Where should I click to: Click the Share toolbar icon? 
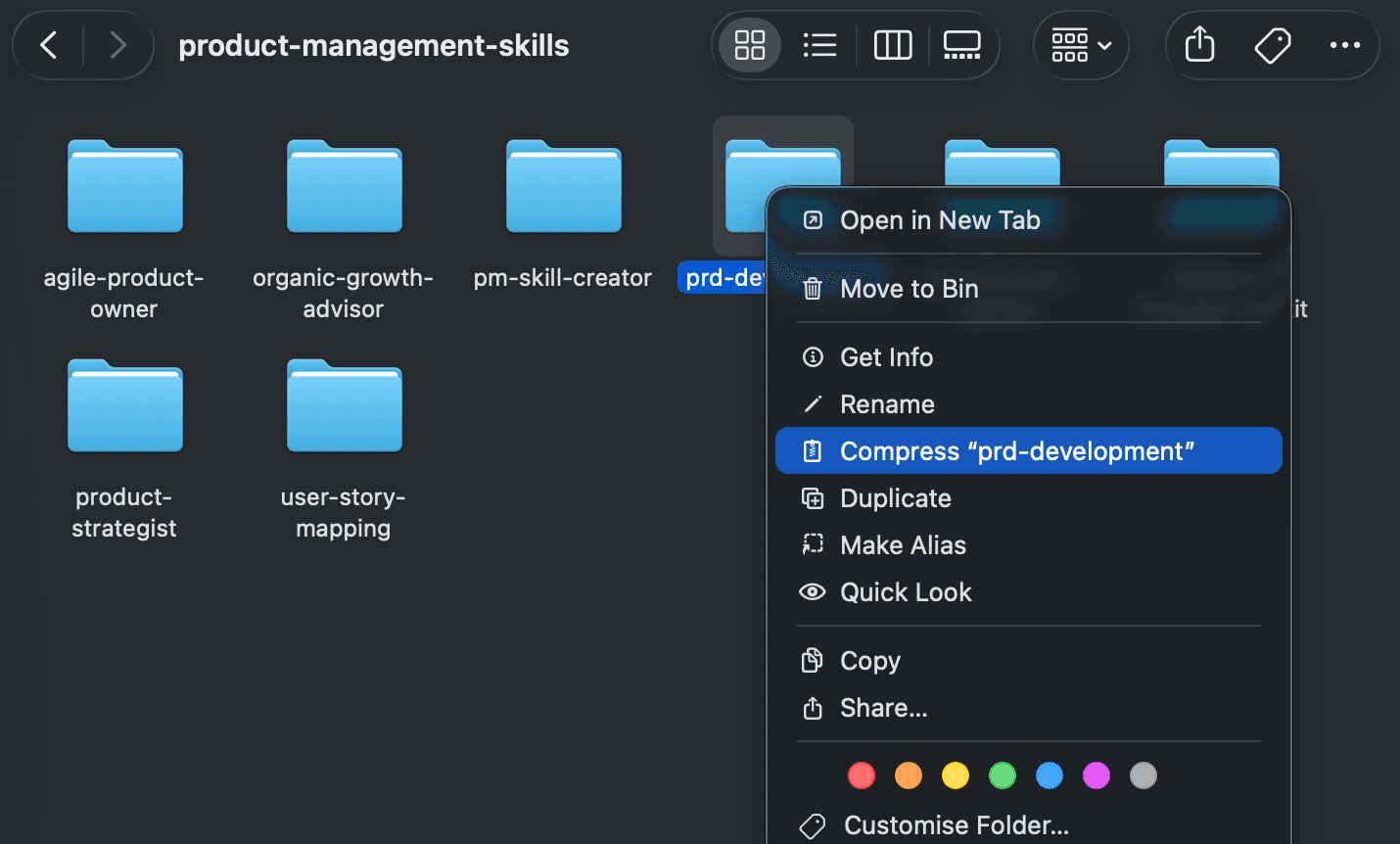pyautogui.click(x=1199, y=45)
